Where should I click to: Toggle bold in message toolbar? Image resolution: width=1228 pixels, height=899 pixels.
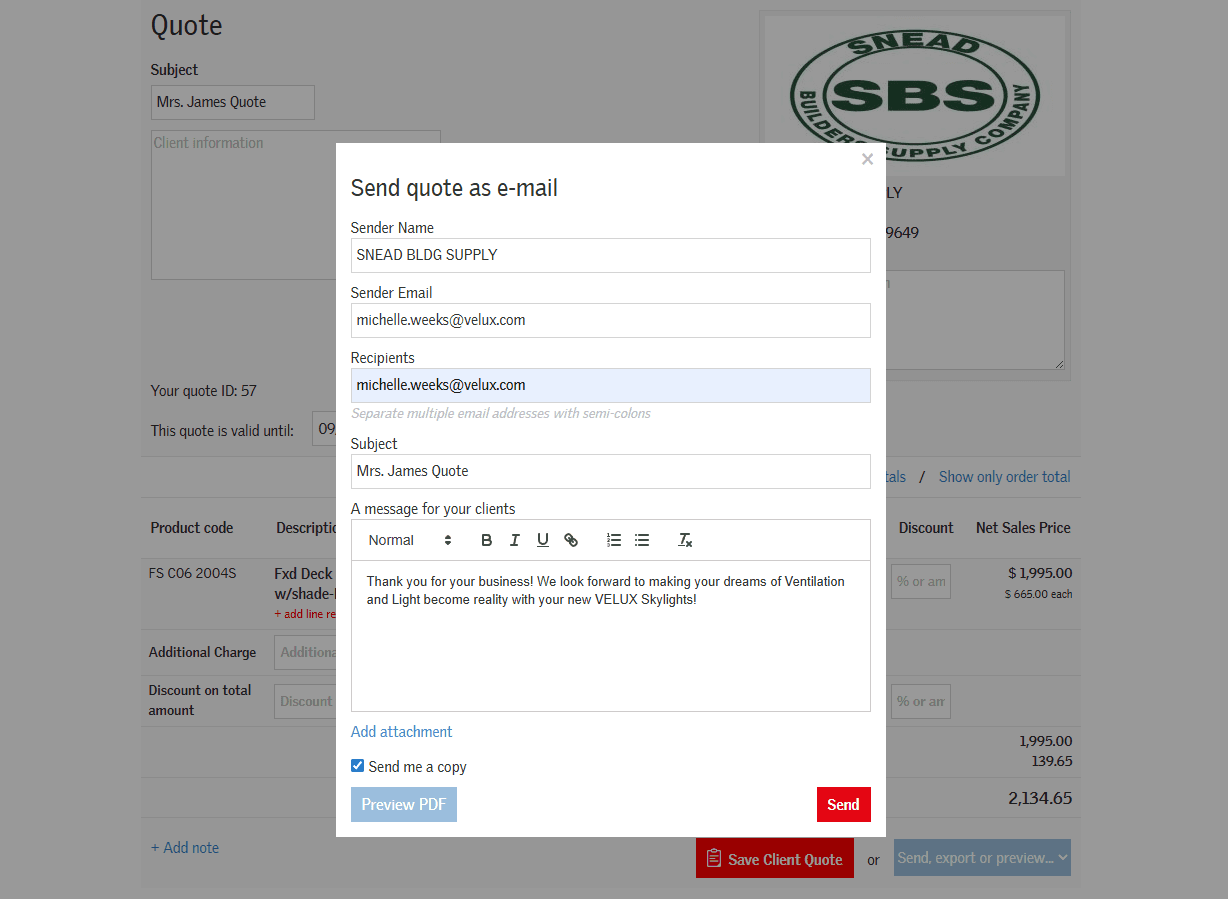[487, 540]
